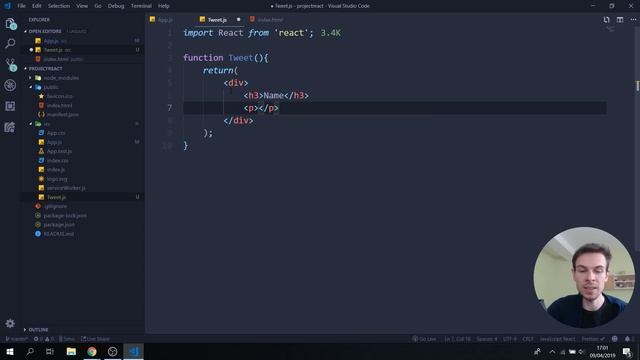Open the File menu
This screenshot has height=360, width=640.
tap(22, 6)
